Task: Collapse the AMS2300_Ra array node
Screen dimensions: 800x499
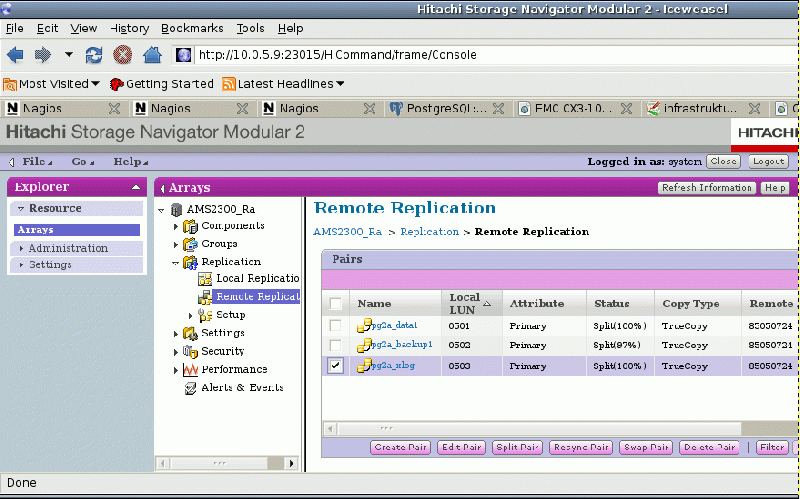Action: coord(161,210)
